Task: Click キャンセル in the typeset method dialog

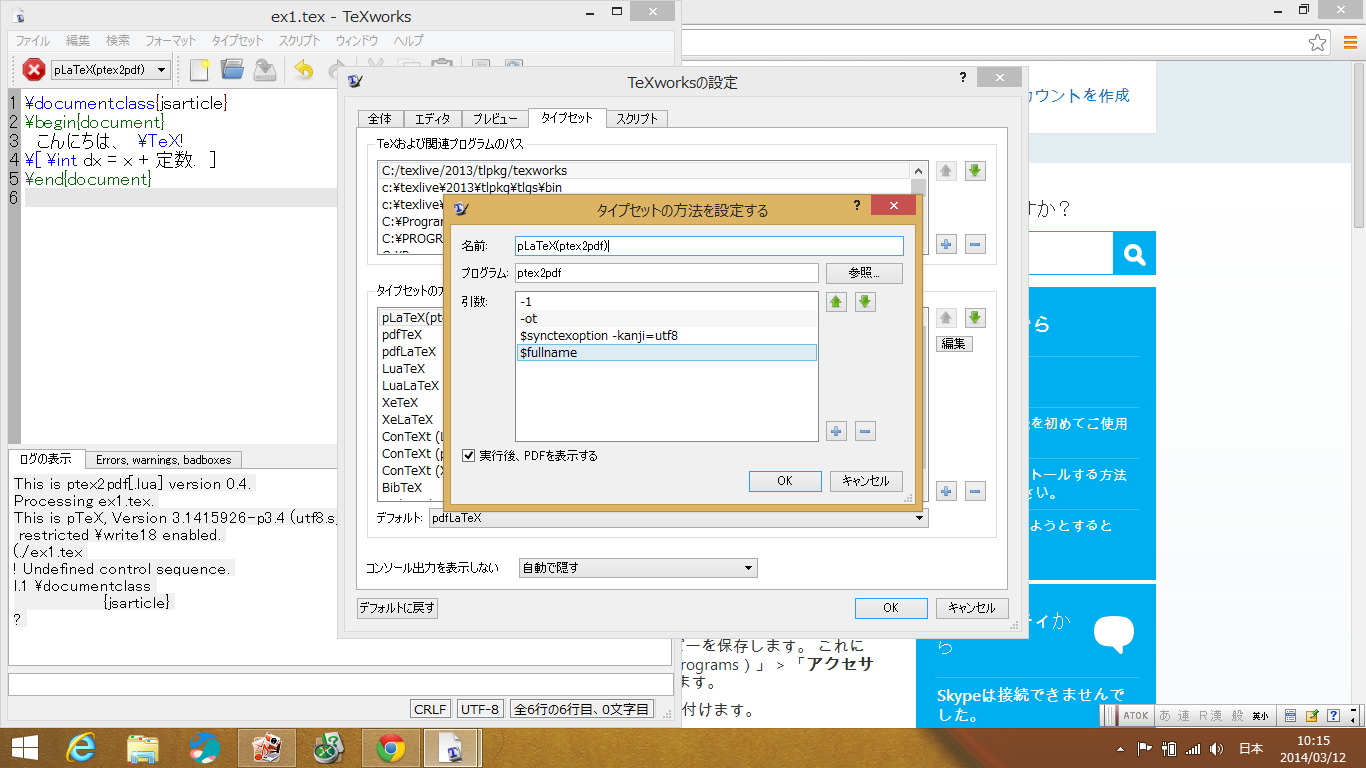Action: tap(866, 481)
